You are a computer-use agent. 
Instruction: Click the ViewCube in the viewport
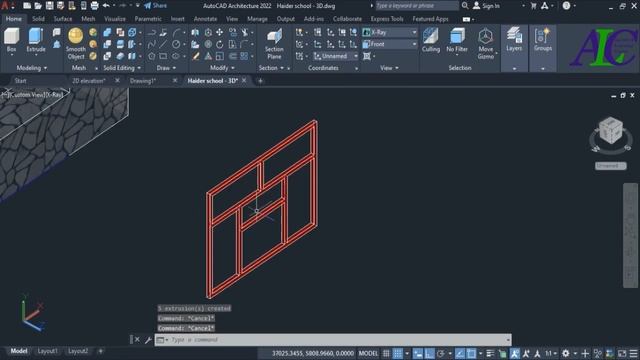point(611,131)
